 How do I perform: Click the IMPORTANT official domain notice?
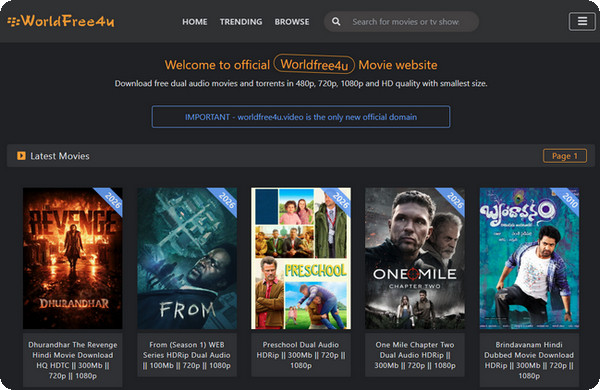[301, 117]
